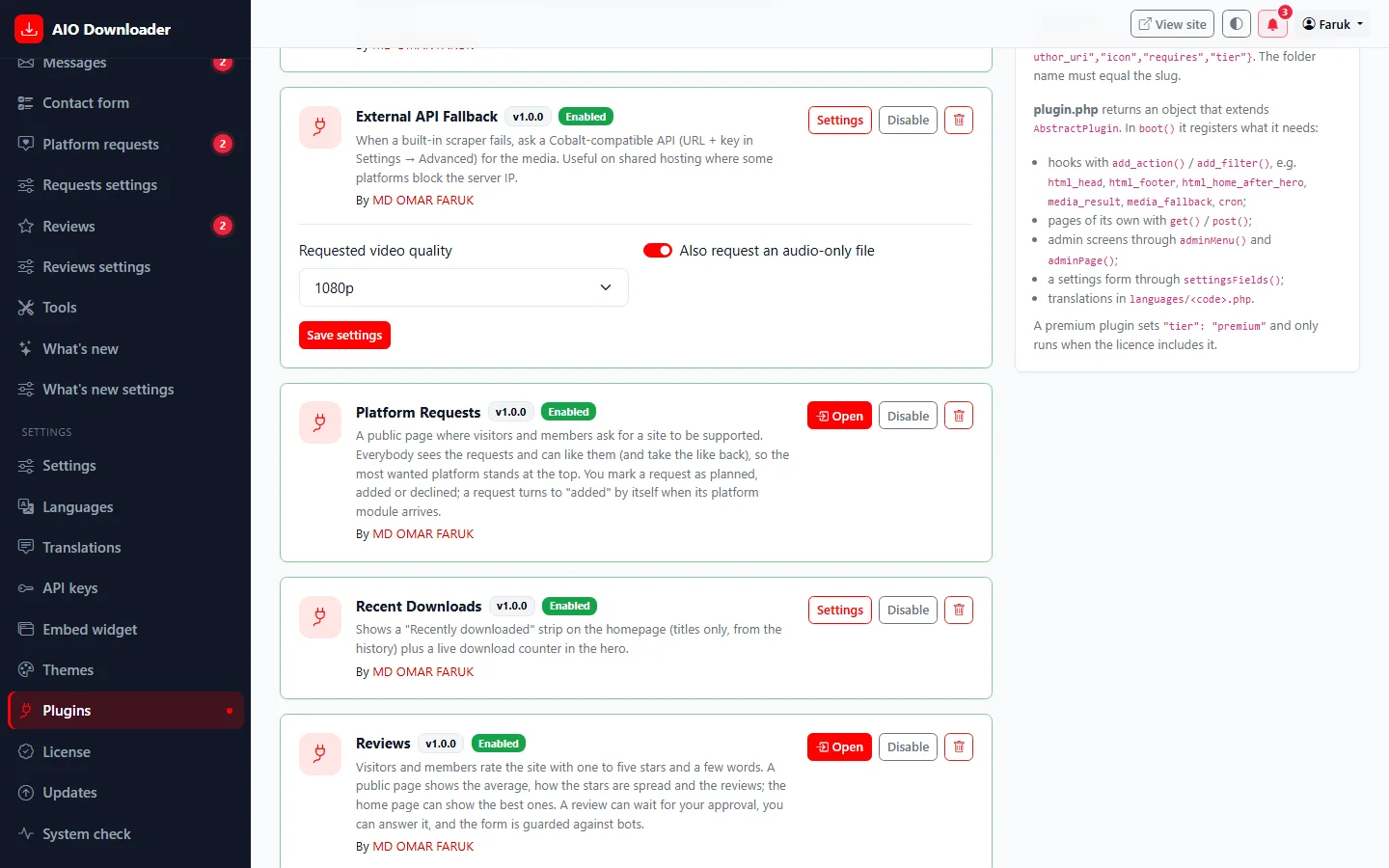
Task: Open Translations in sidebar
Action: click(x=125, y=548)
